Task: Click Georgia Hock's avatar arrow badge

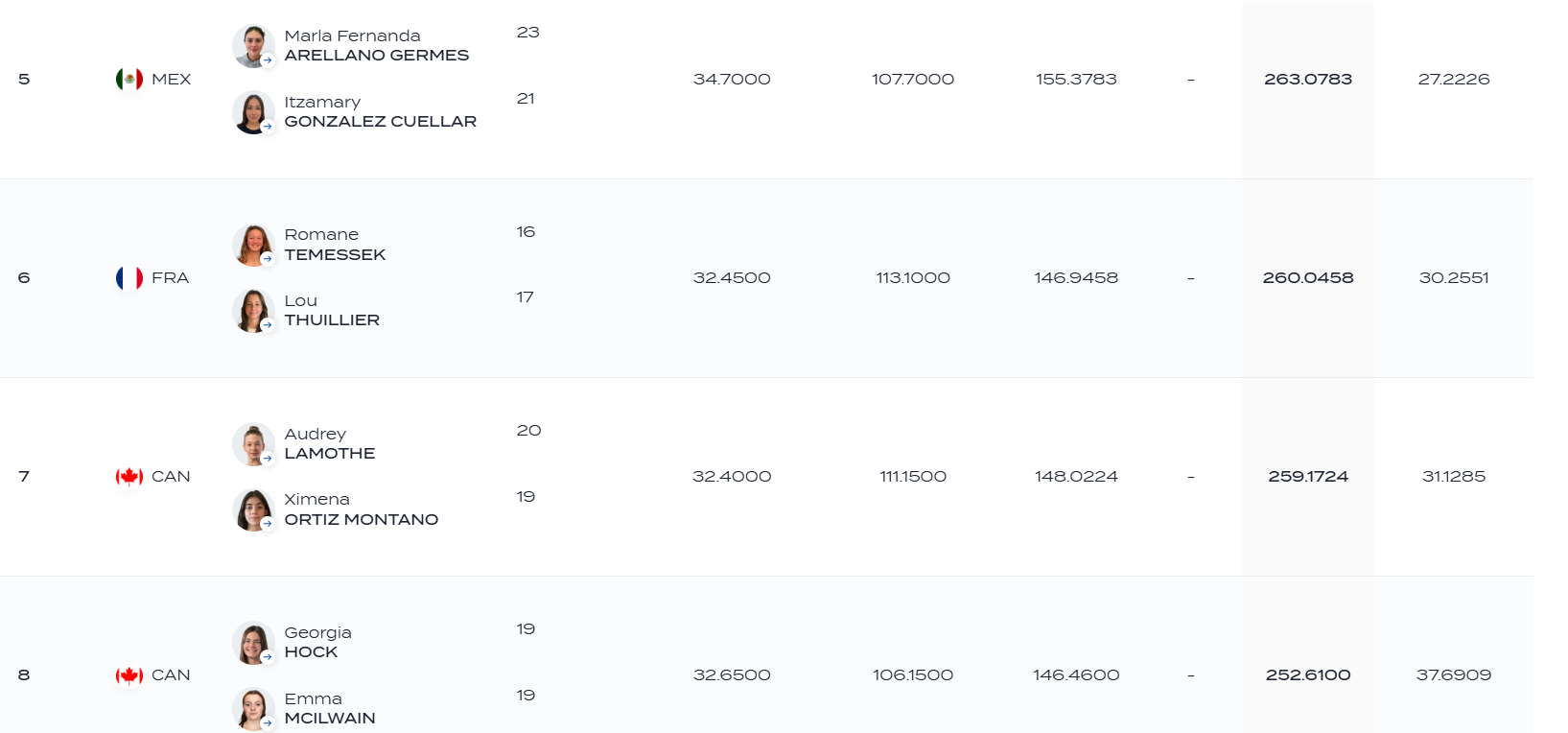Action: tap(268, 657)
